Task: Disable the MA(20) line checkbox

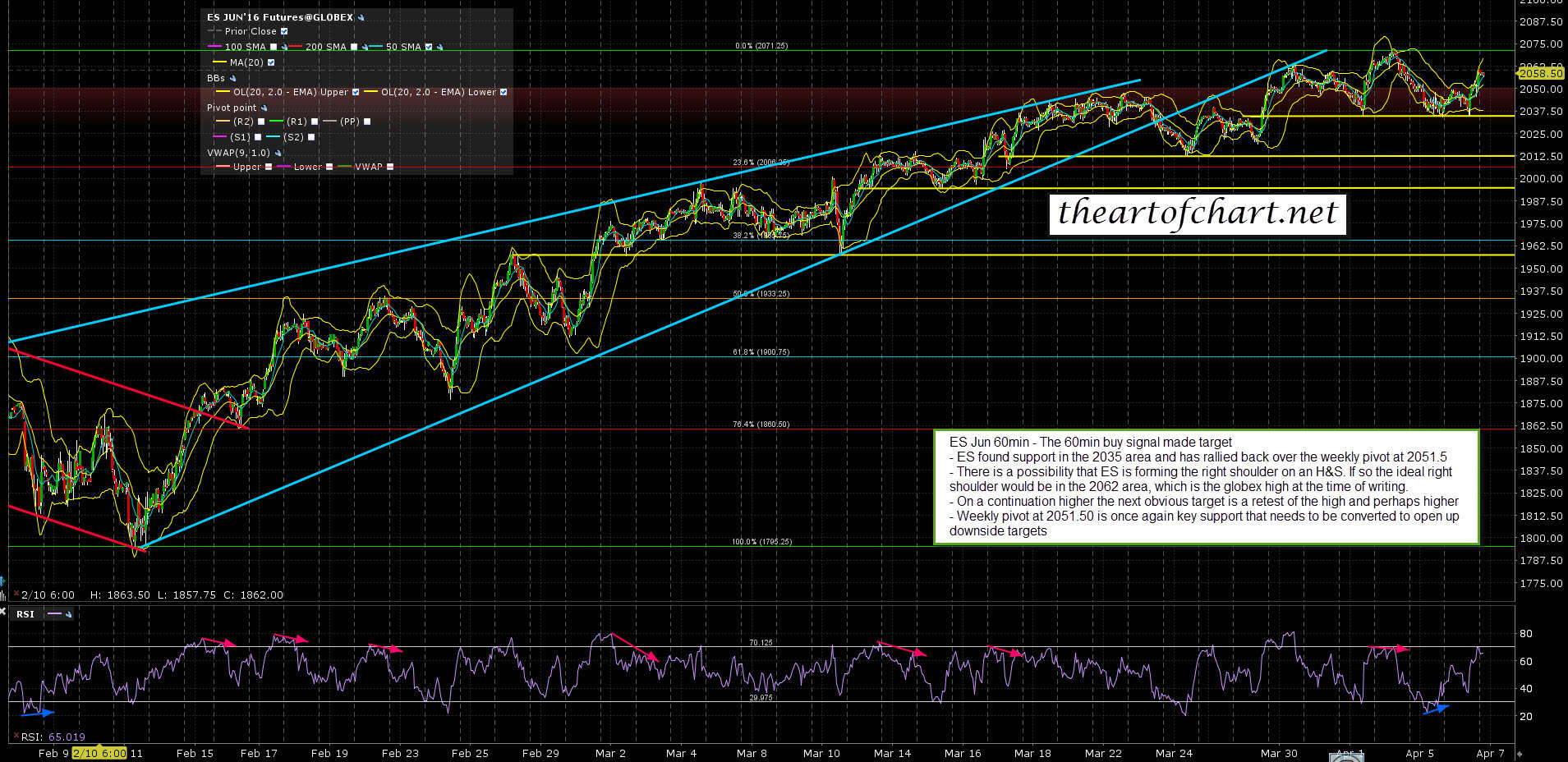Action: (x=271, y=62)
